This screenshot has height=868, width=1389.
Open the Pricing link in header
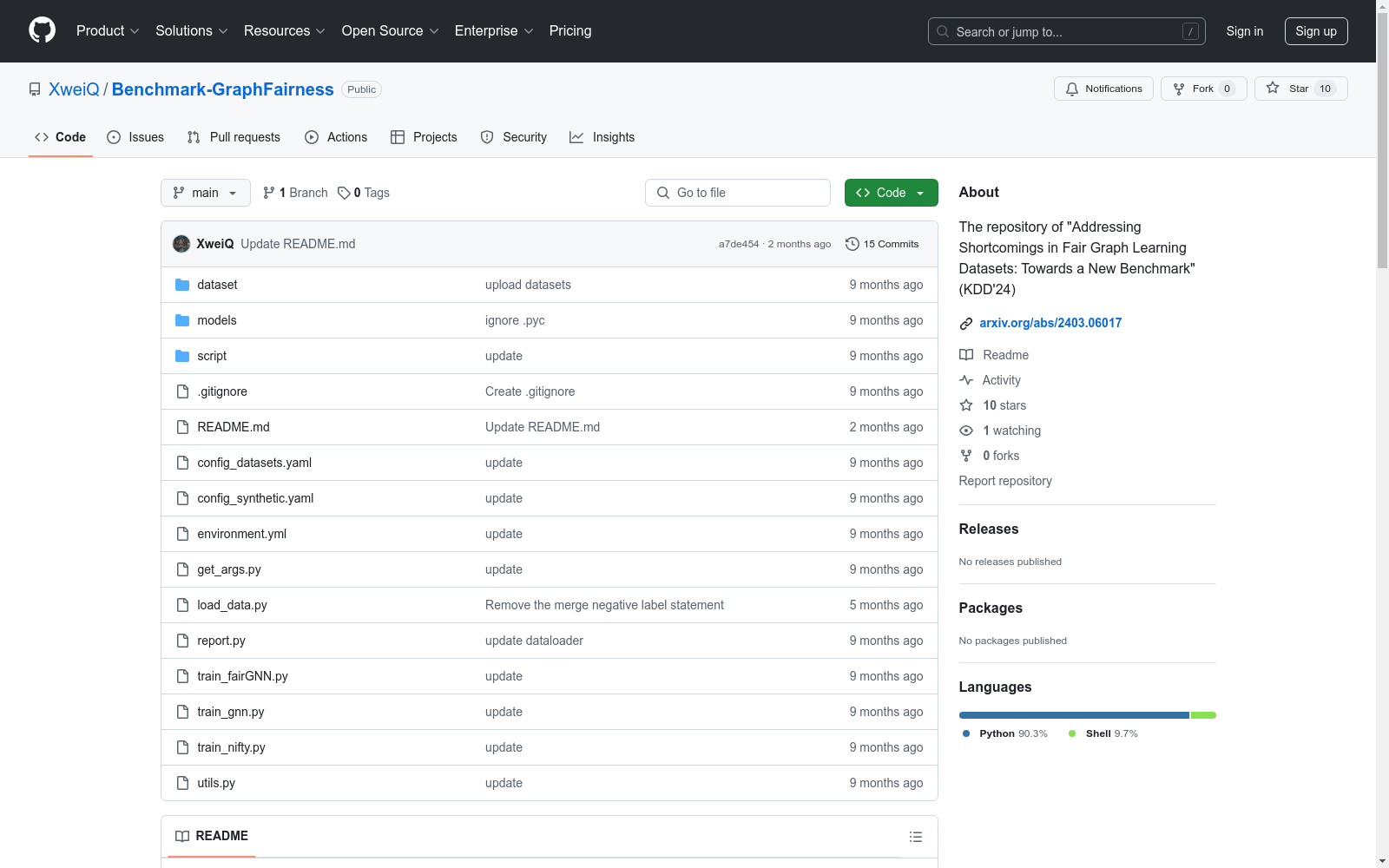click(x=570, y=30)
